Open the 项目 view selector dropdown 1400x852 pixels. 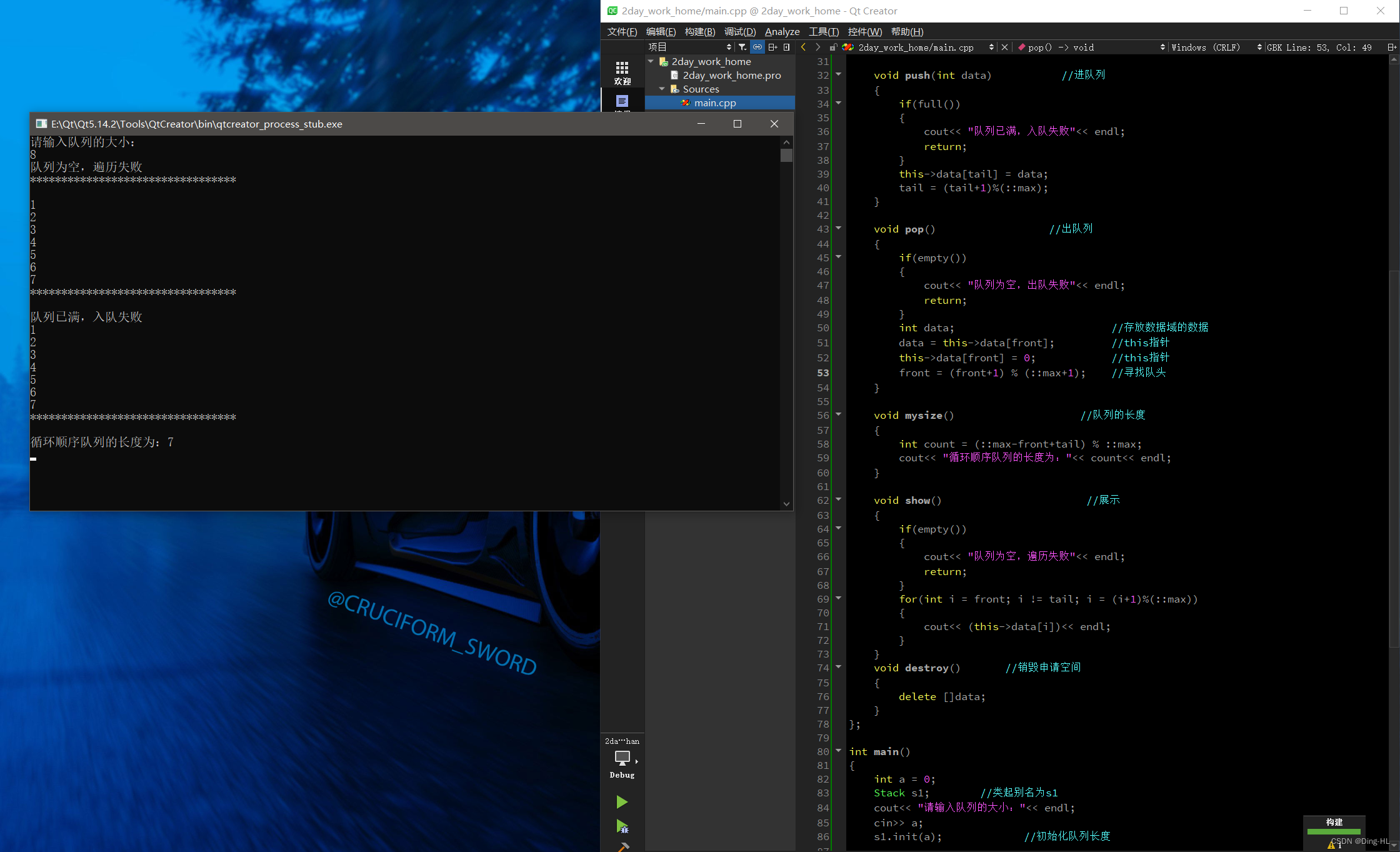pos(689,47)
